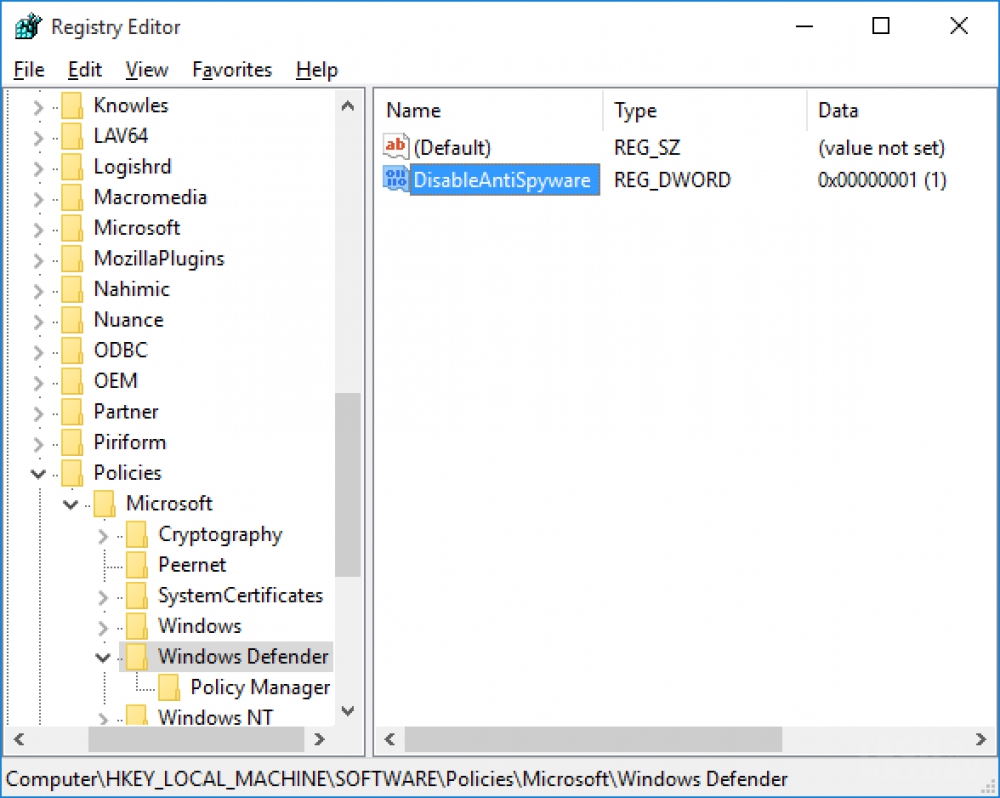Expand the Cryptography key

click(x=103, y=535)
